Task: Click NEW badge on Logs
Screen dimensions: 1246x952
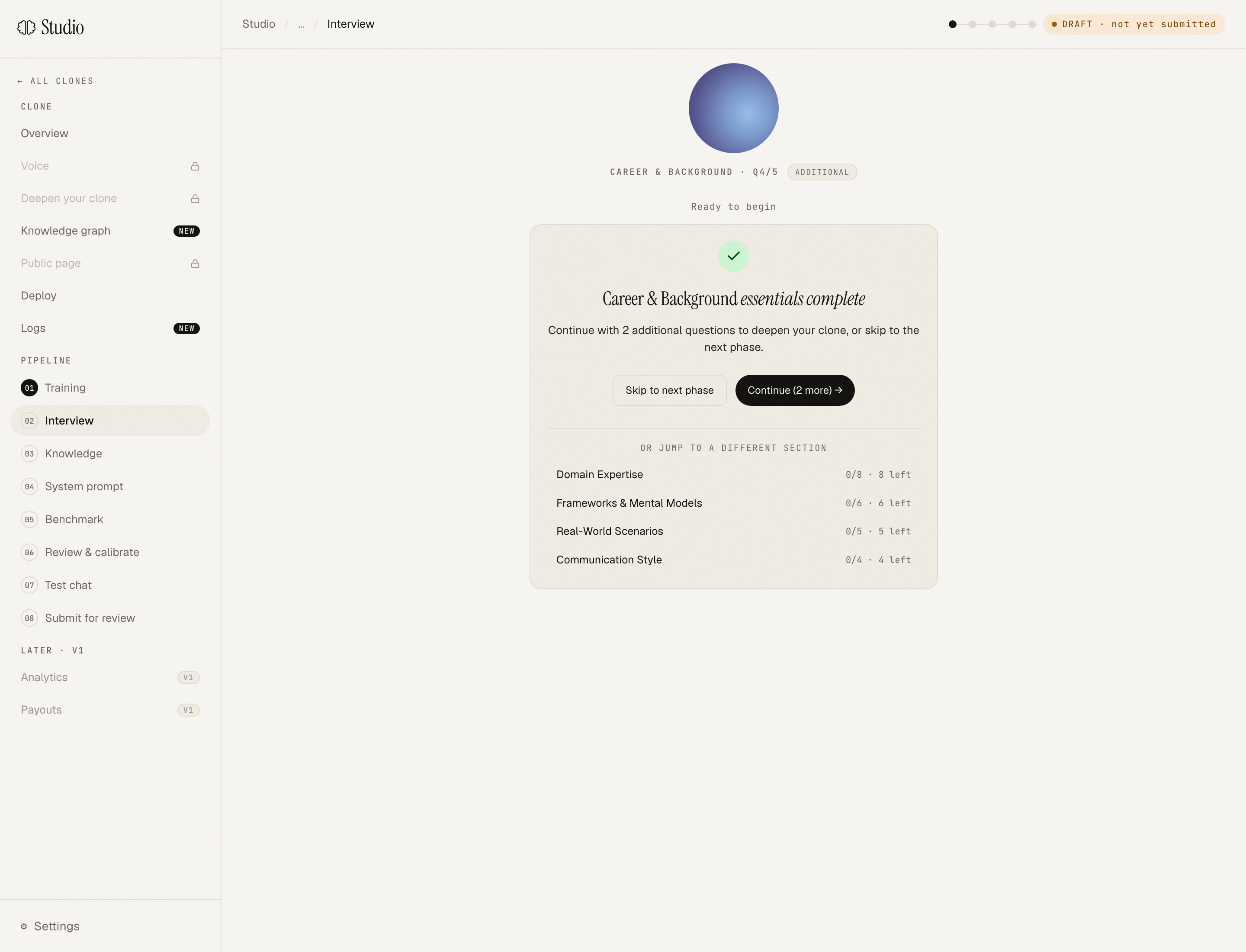Action: (186, 329)
